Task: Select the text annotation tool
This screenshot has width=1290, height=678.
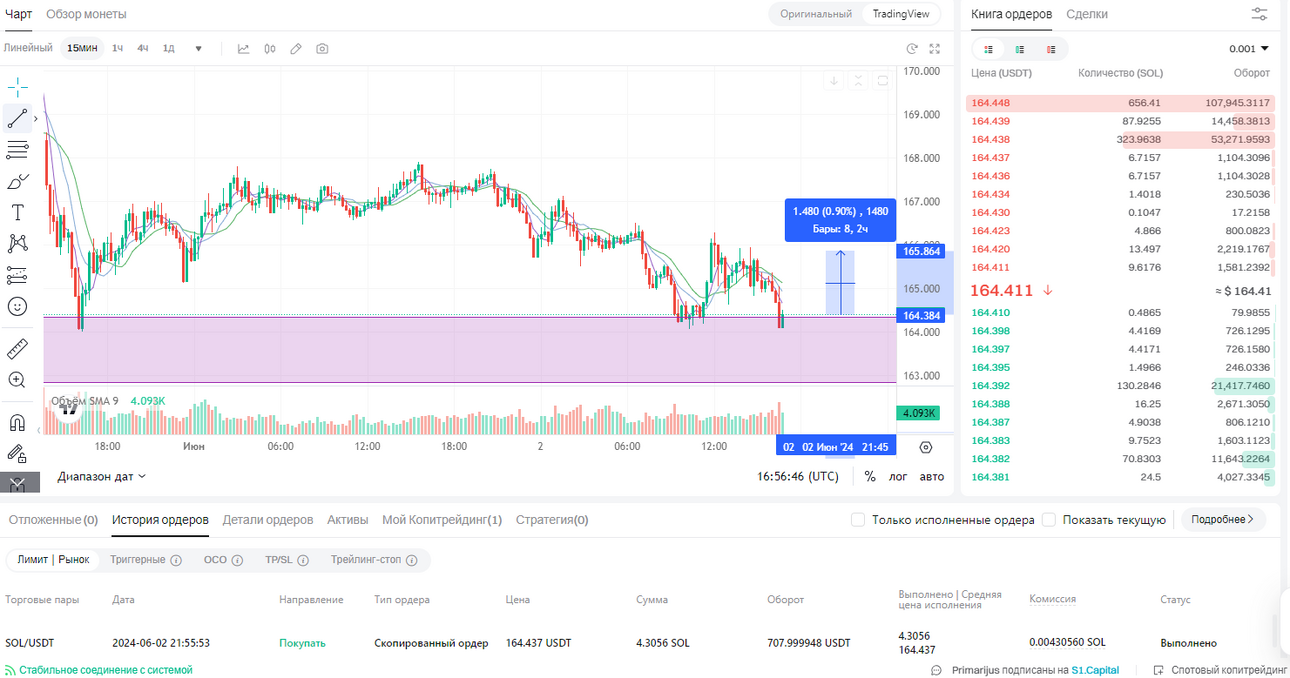Action: point(17,212)
